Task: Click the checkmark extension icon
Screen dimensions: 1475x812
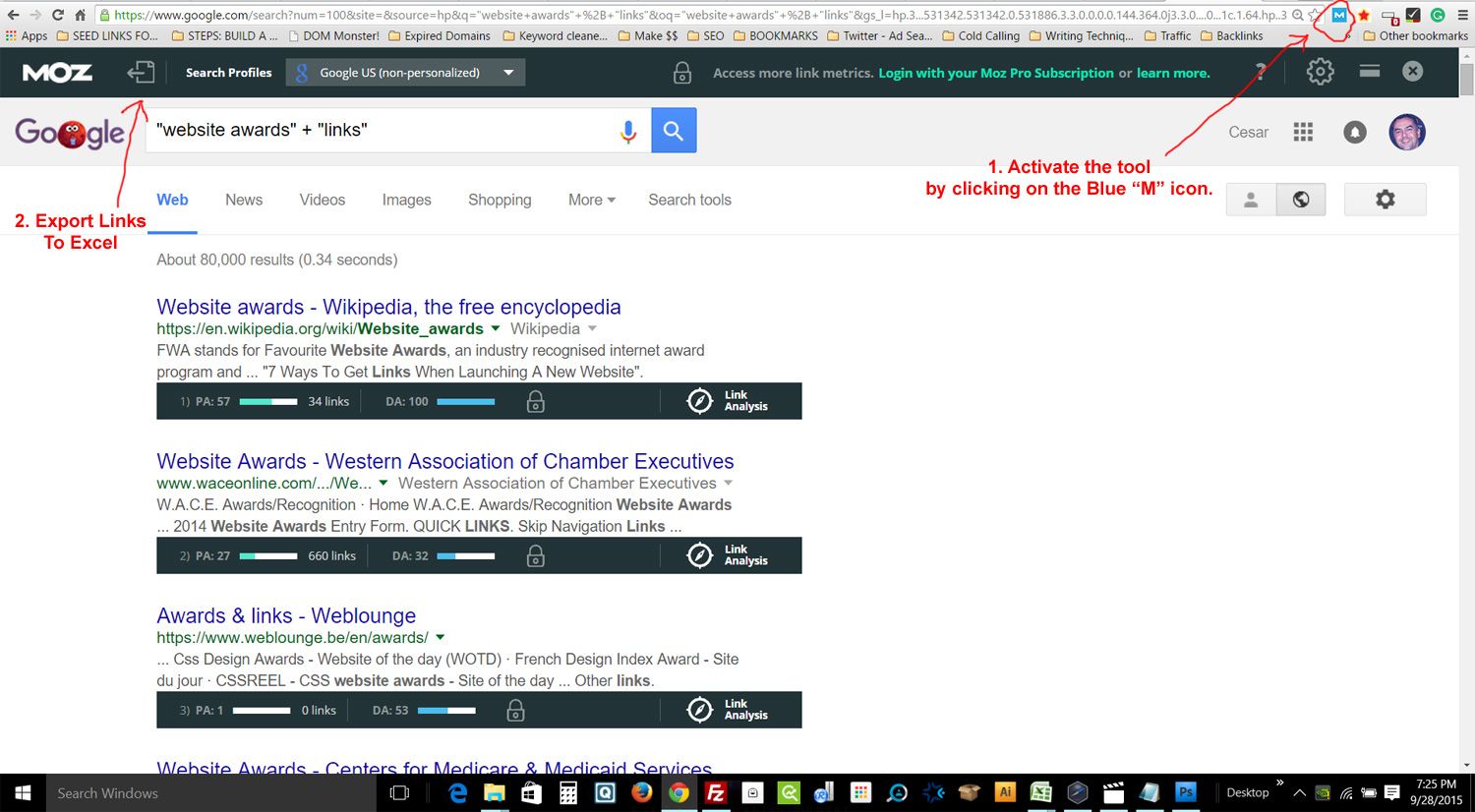Action: coord(1413,15)
